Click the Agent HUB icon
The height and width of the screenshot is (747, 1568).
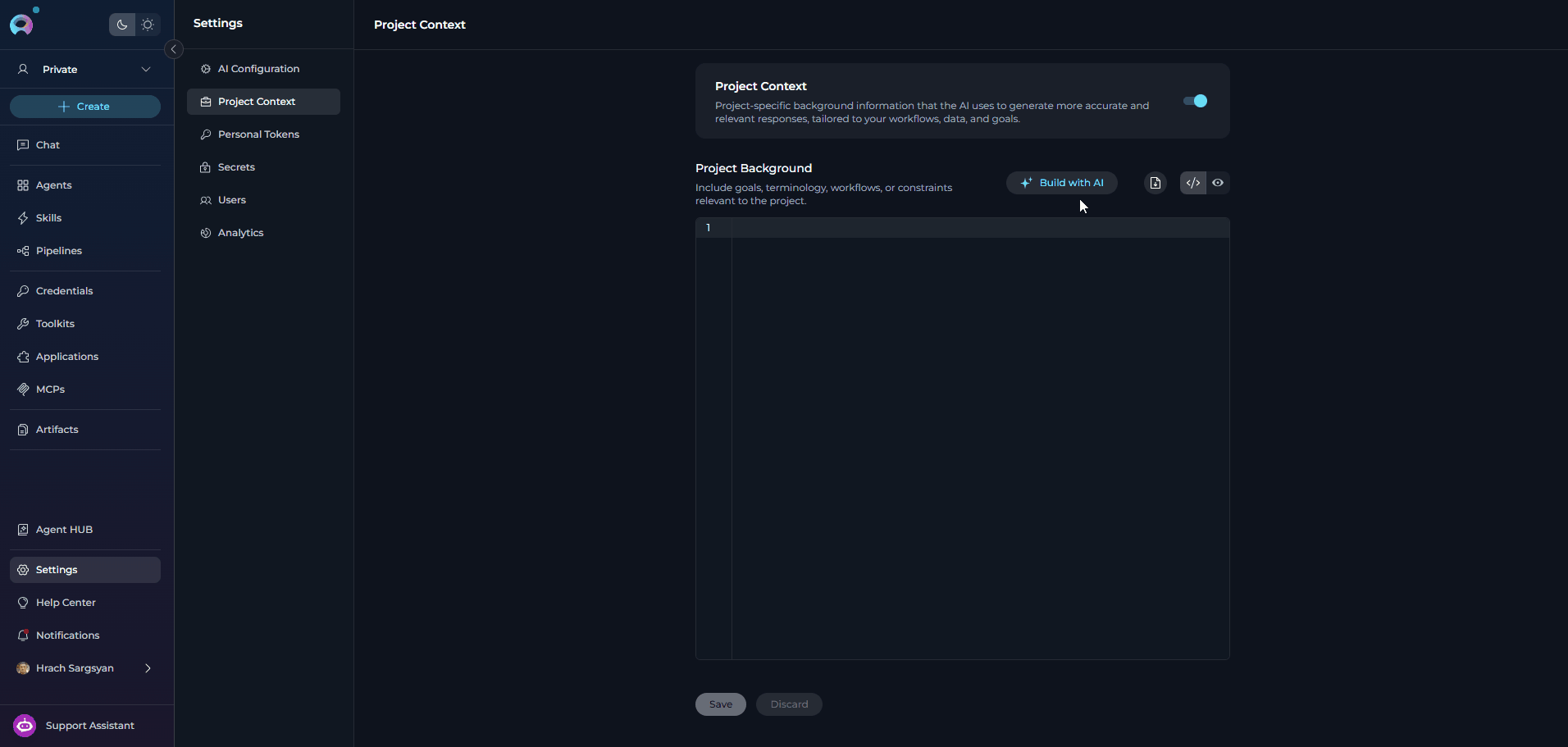(x=23, y=530)
